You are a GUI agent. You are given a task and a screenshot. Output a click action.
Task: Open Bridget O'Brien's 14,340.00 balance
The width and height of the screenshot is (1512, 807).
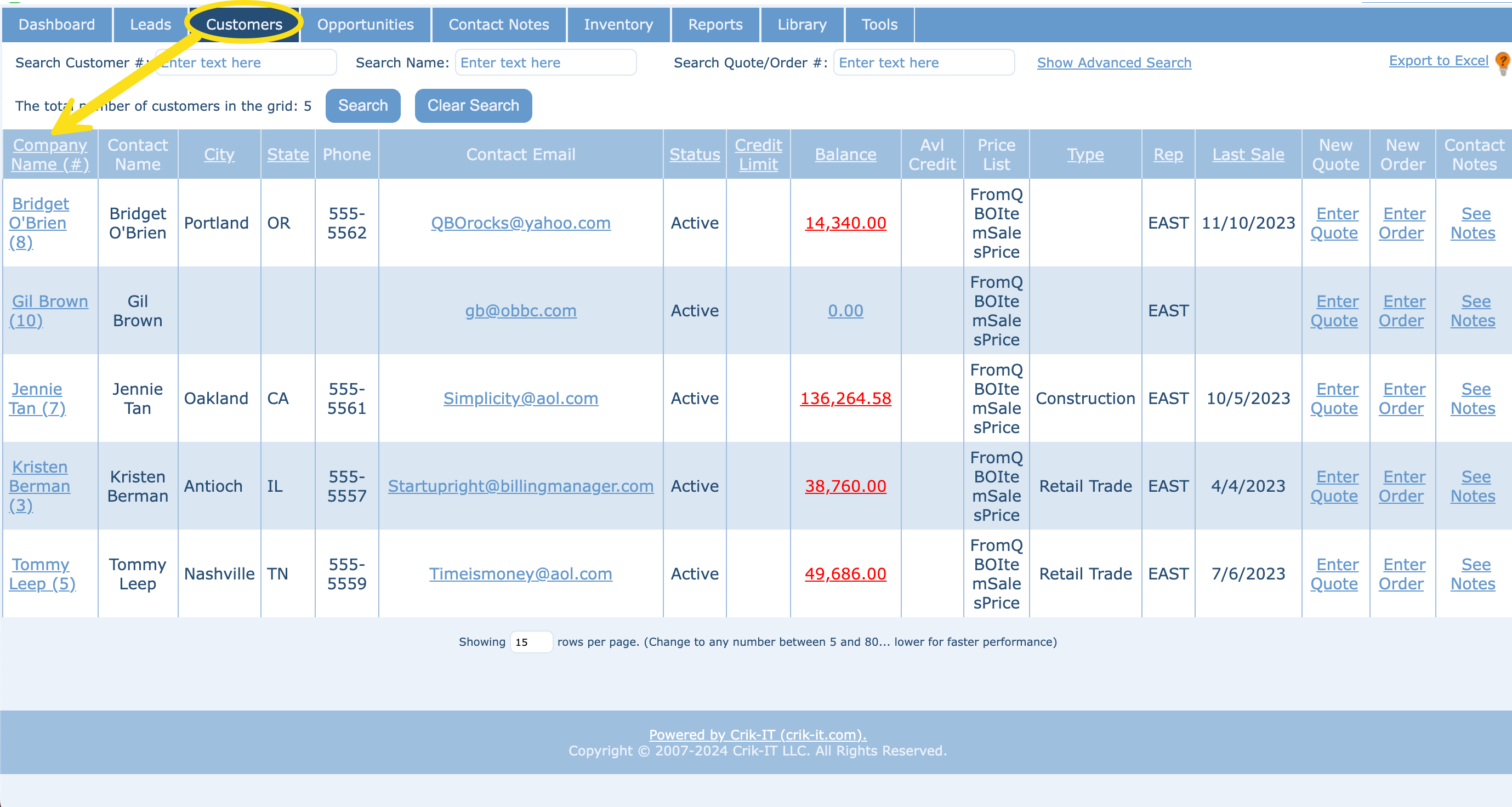pos(845,223)
